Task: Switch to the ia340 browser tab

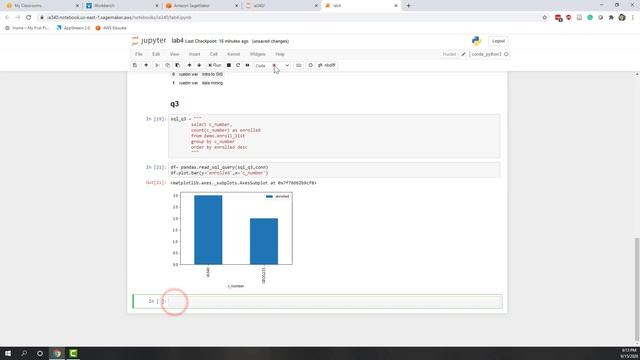Action: click(x=282, y=6)
